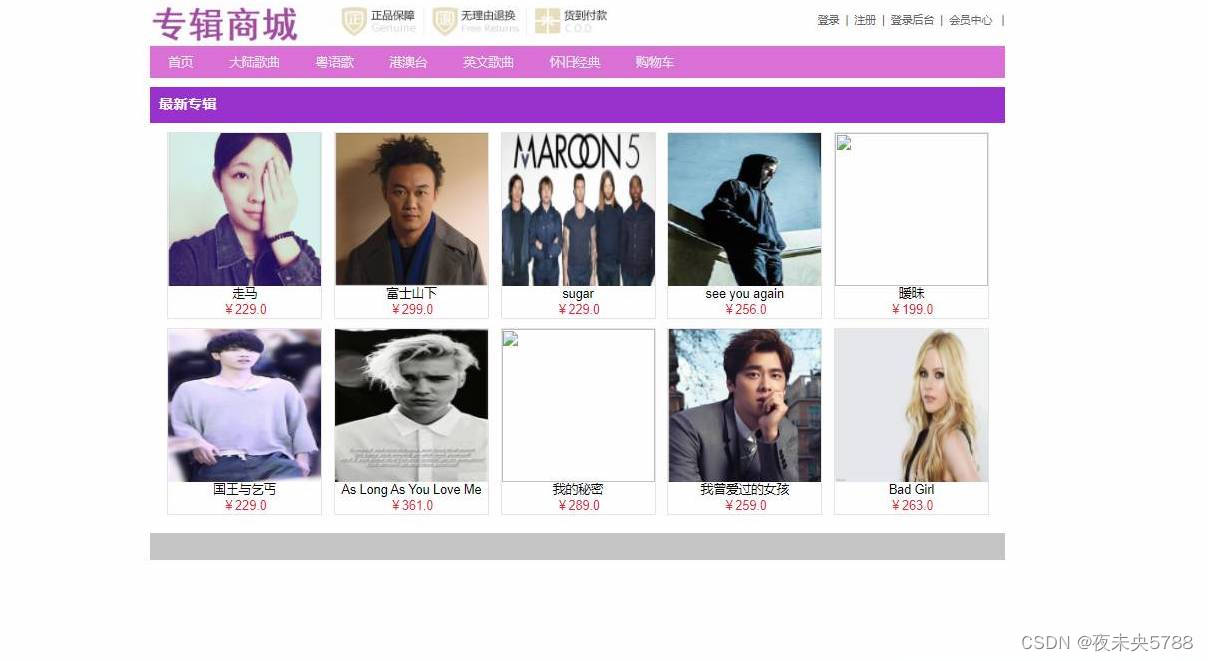Open the 购物车 menu item
The width and height of the screenshot is (1208, 661).
point(655,62)
